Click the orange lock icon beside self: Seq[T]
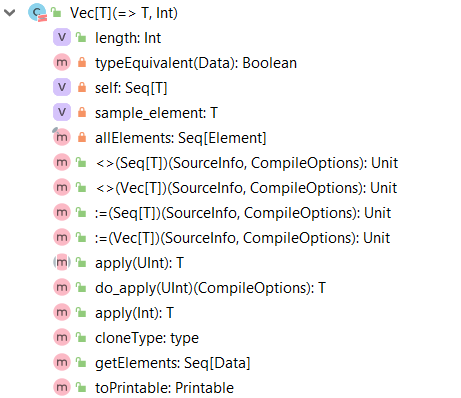This screenshot has height=398, width=461. point(82,87)
